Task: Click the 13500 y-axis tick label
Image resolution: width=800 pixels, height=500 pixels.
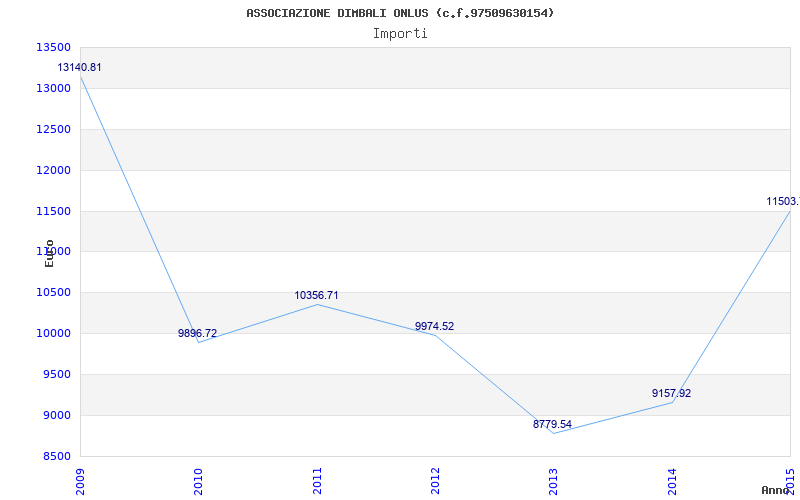Action: (53, 47)
